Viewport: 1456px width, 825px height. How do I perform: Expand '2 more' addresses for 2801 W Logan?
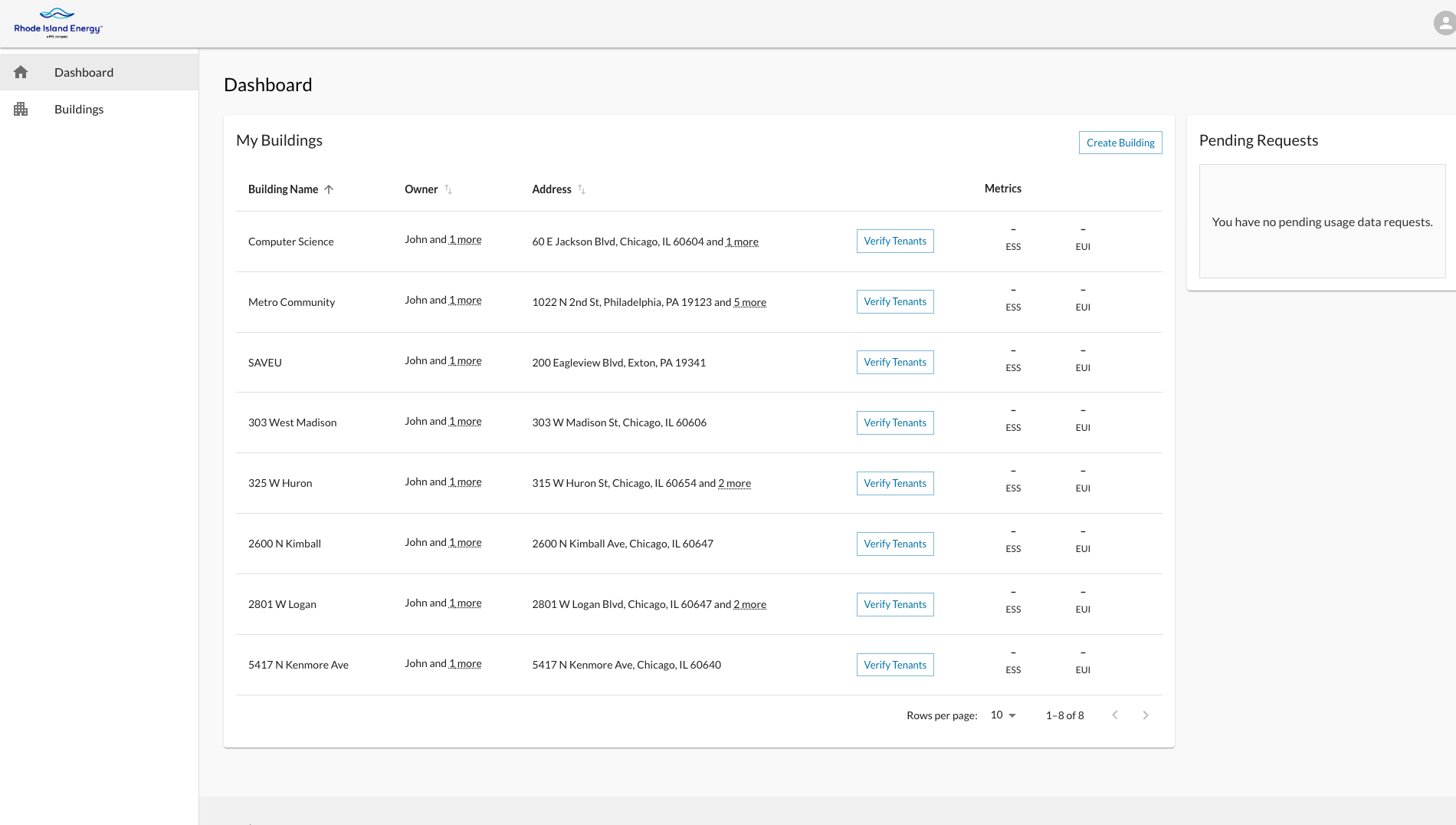click(749, 605)
